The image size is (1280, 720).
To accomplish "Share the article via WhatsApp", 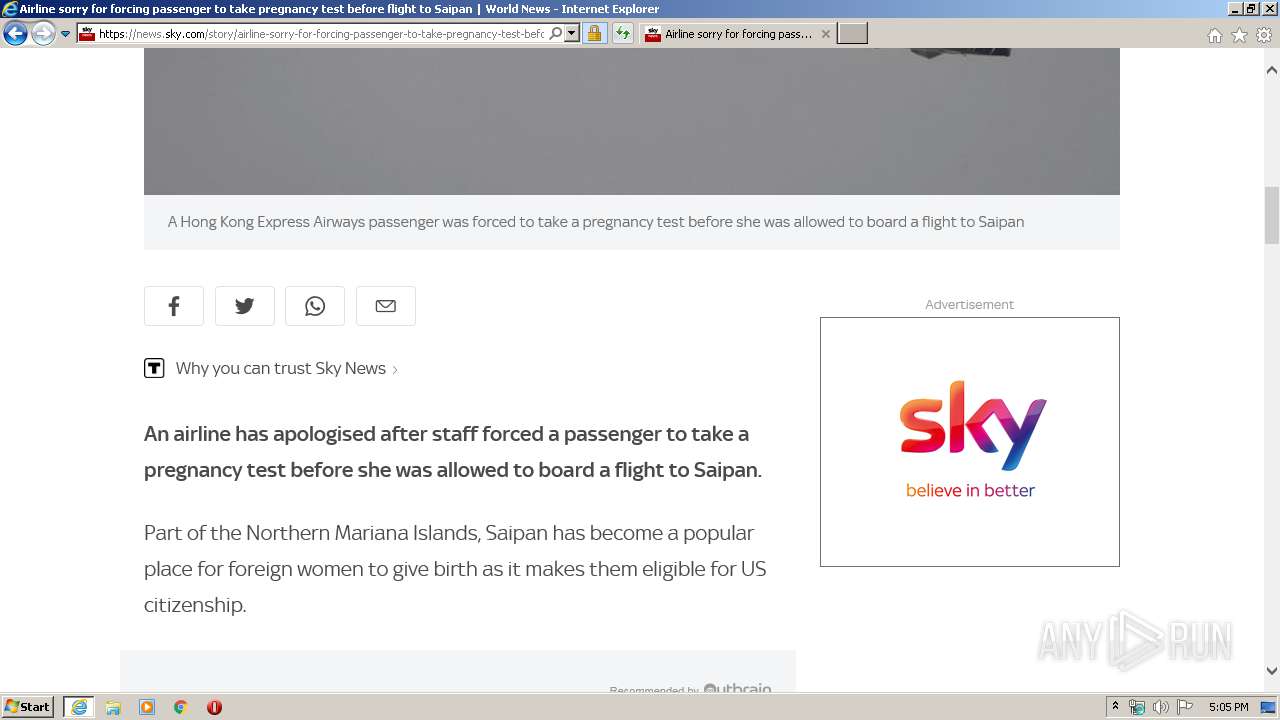I will pyautogui.click(x=315, y=306).
